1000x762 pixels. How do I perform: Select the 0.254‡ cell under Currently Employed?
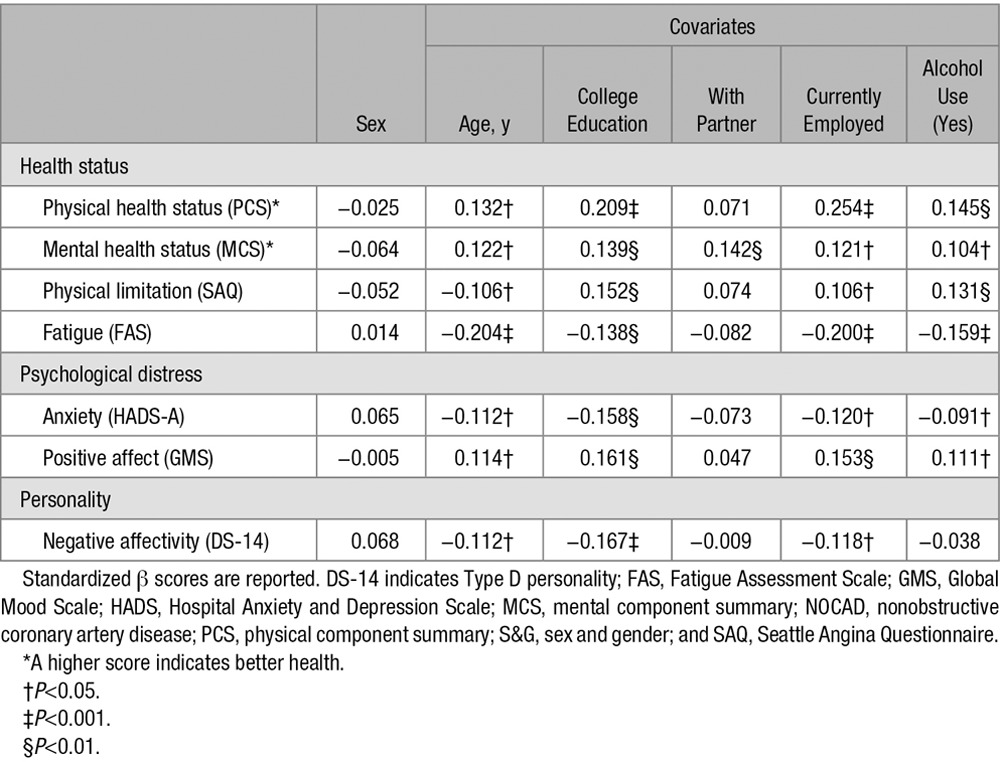pyautogui.click(x=845, y=208)
